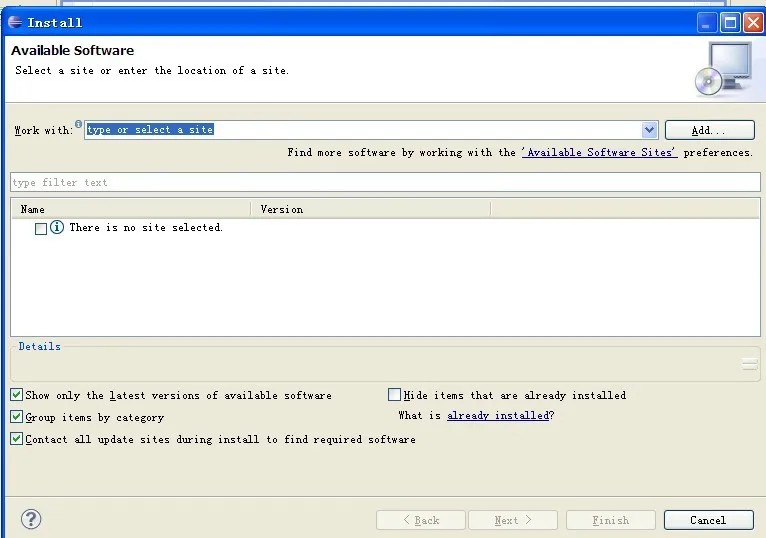Minimize the Install dialog window
Screen dimensions: 766x538
[707, 22]
